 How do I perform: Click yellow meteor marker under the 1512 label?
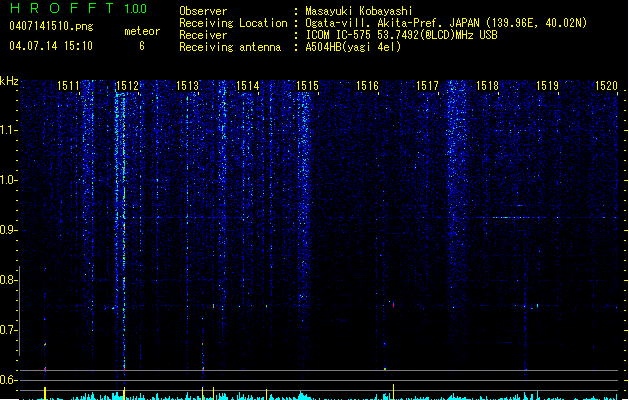pyautogui.click(x=124, y=393)
